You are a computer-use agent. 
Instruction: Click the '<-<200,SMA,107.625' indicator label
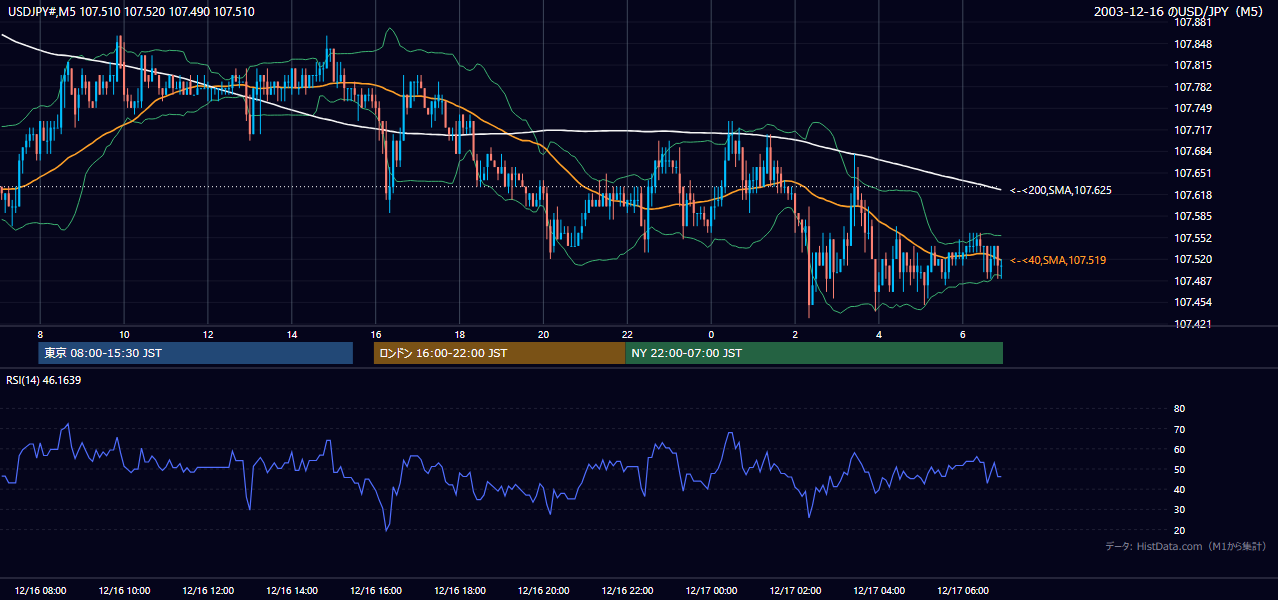point(1060,190)
